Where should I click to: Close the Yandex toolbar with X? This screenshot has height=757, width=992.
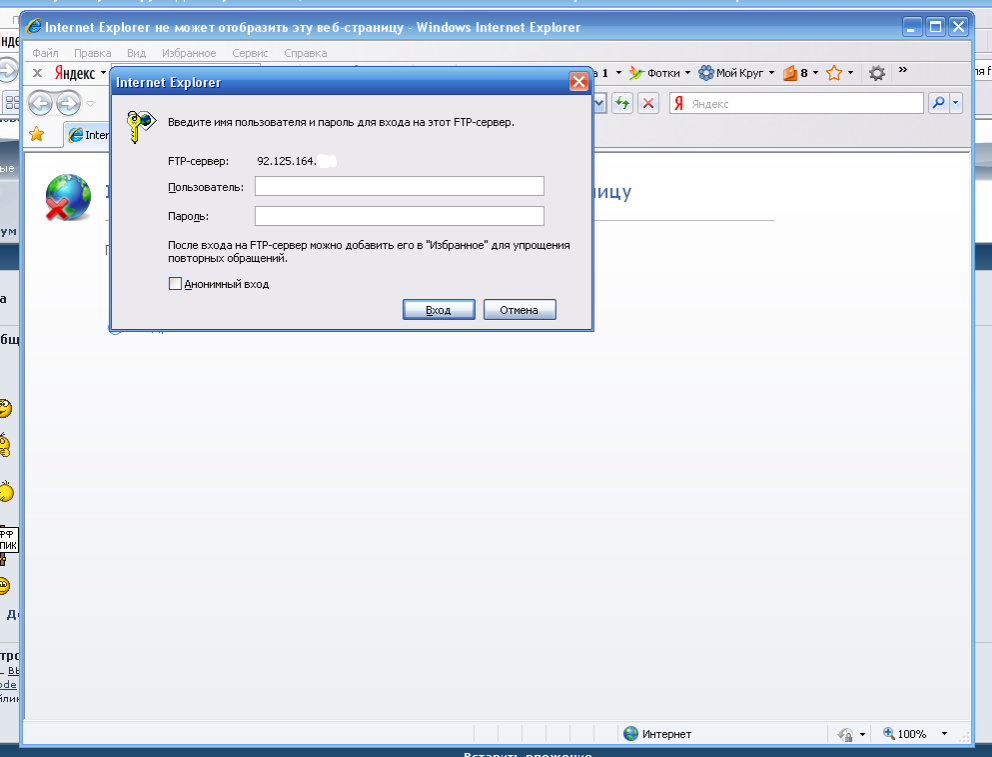37,73
